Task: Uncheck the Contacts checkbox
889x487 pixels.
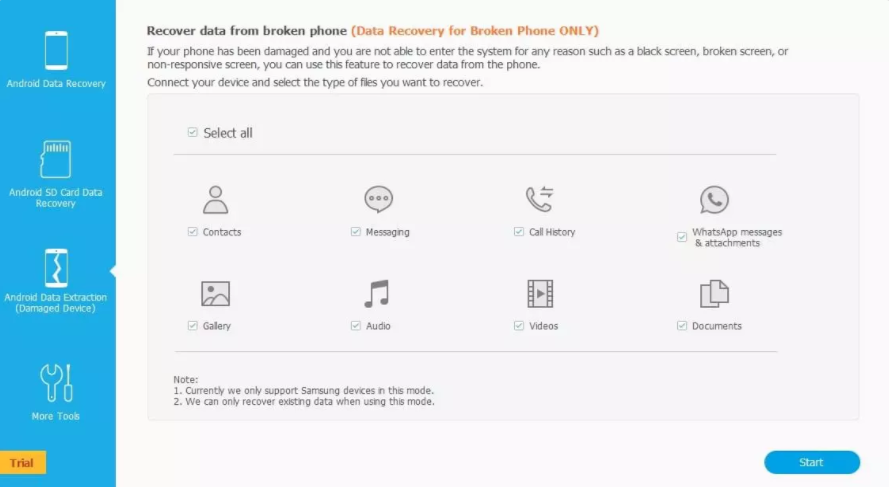Action: 193,231
